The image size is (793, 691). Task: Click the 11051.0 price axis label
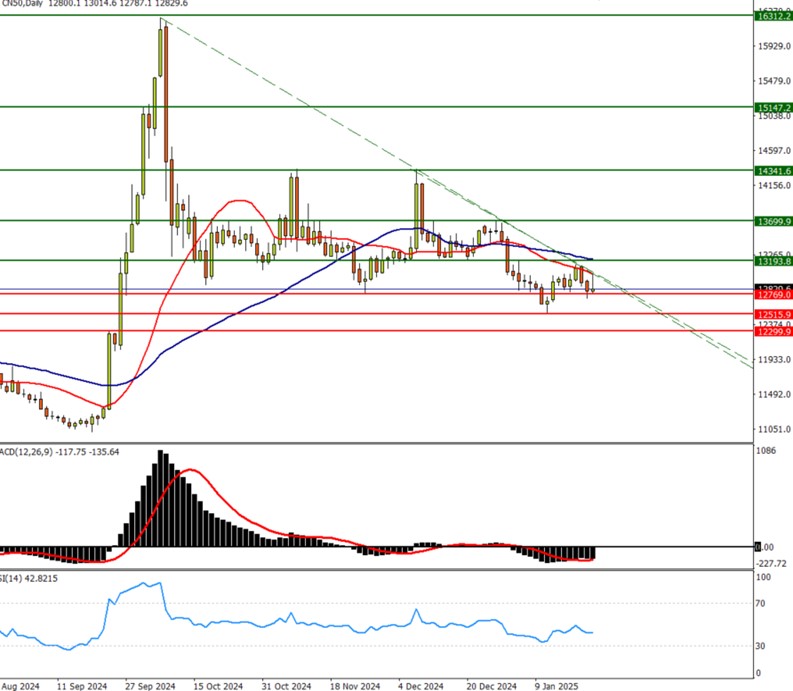coord(774,429)
